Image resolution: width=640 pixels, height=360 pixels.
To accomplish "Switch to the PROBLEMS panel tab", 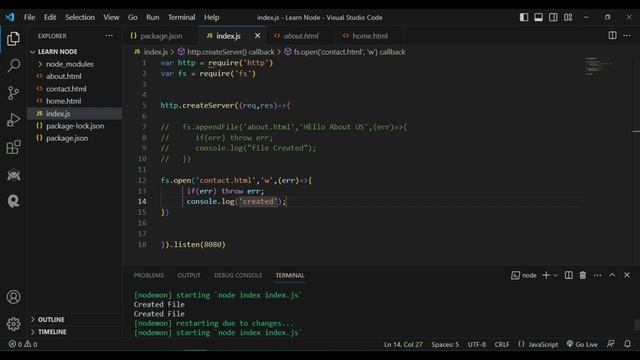I will [149, 276].
